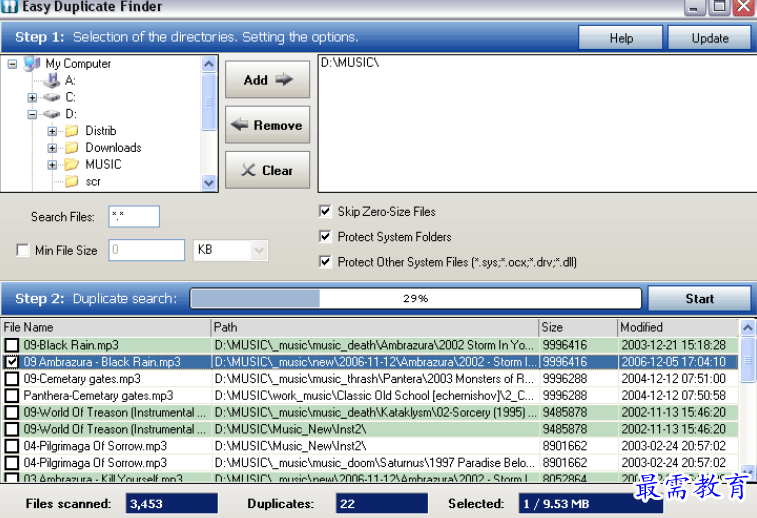Sort results by Size column

(578, 327)
